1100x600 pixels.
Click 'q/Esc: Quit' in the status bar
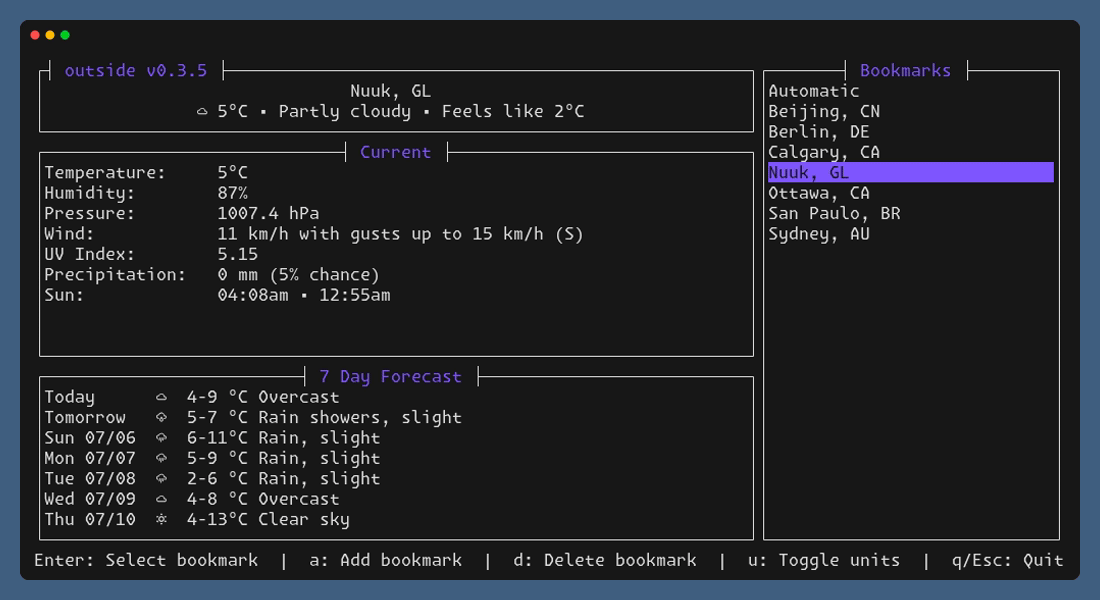pyautogui.click(x=1003, y=560)
